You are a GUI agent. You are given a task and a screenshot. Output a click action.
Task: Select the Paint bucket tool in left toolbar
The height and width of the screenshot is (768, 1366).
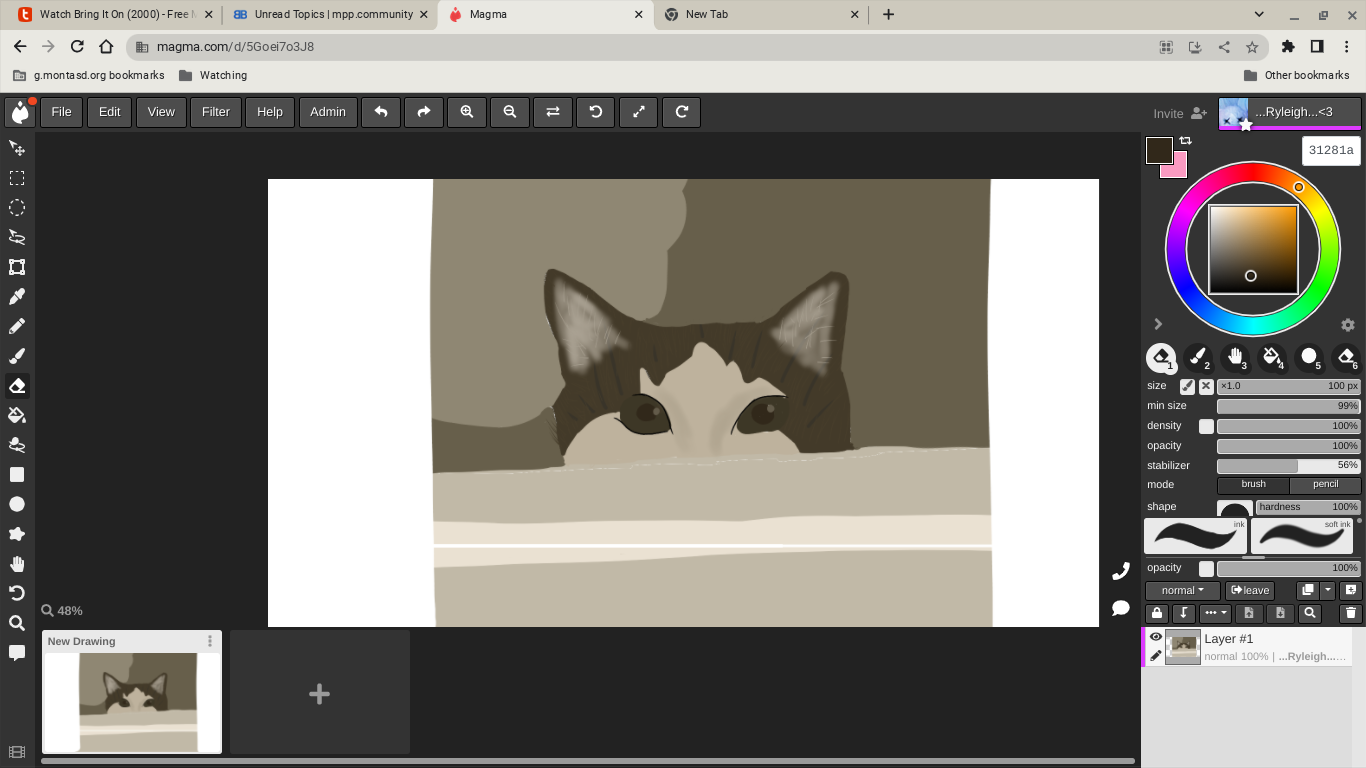pyautogui.click(x=17, y=415)
